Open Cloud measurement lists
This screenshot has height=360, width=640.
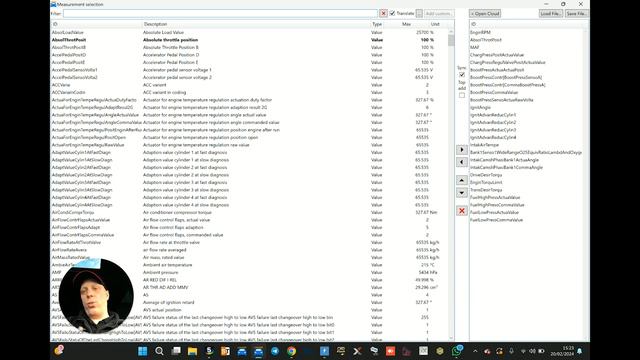coord(485,13)
